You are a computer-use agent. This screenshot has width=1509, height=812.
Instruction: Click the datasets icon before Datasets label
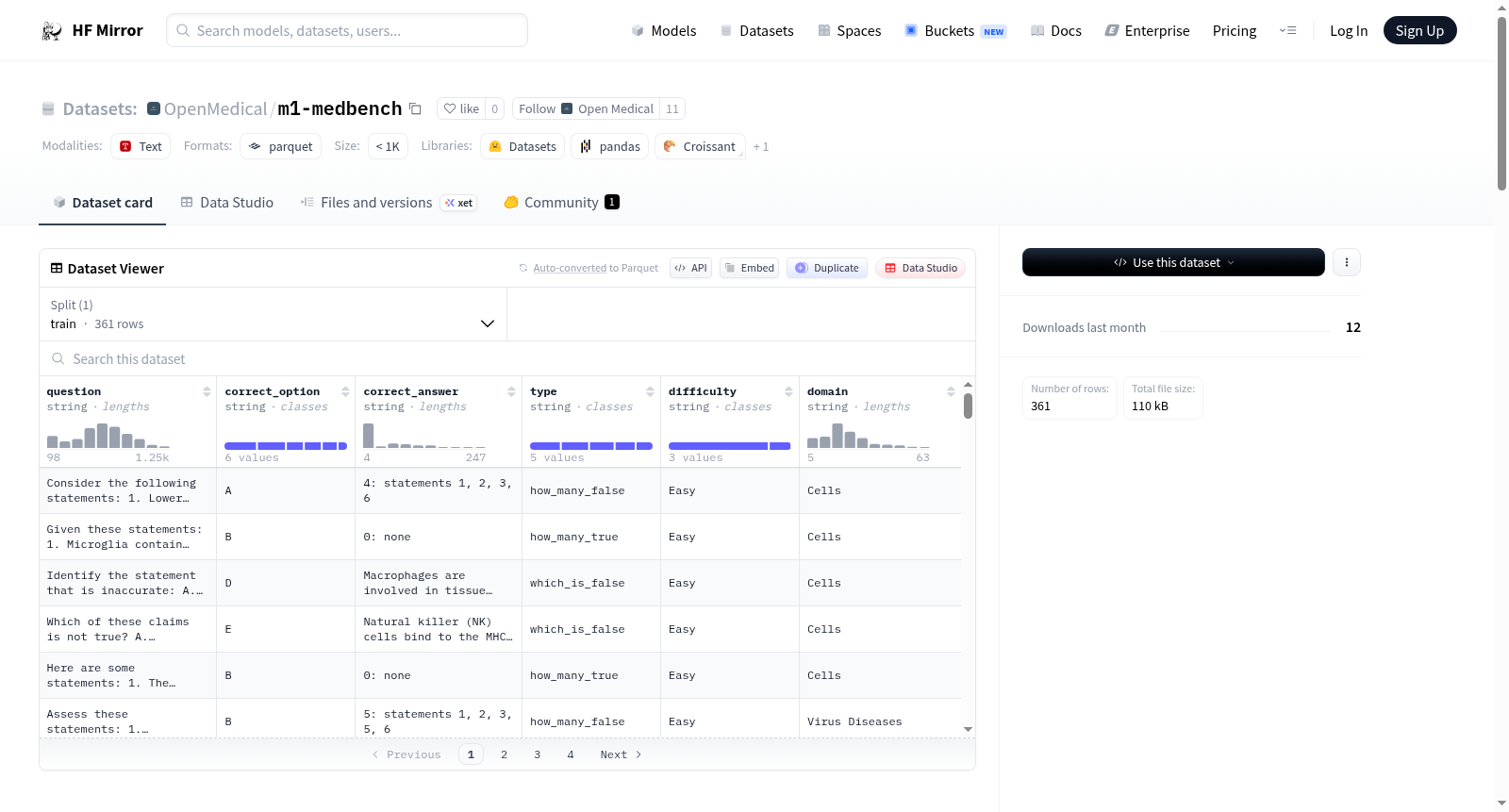[x=48, y=108]
